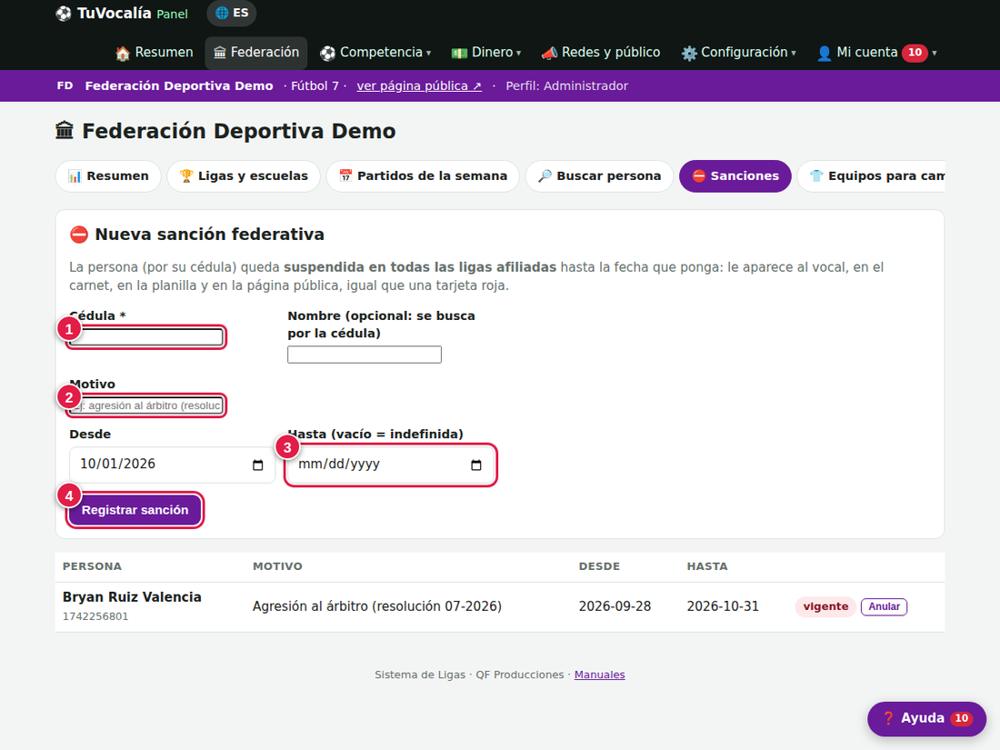Click the red 10 notification badge on Mi cuenta
Viewport: 1000px width, 750px height.
tap(915, 52)
